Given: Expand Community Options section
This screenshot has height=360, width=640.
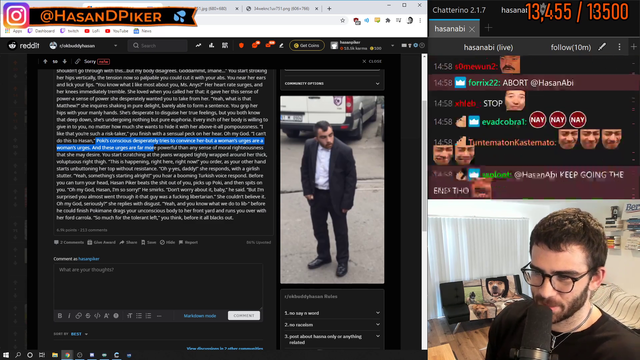Looking at the screenshot, I should tap(332, 83).
